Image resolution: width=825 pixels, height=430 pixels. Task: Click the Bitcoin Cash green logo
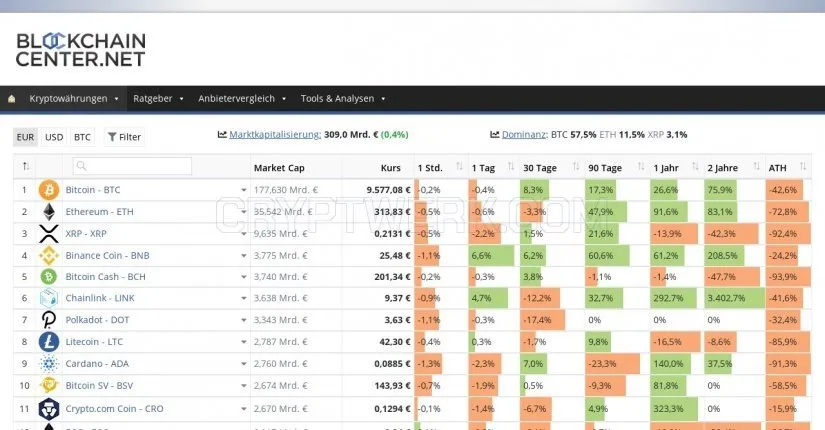(49, 276)
